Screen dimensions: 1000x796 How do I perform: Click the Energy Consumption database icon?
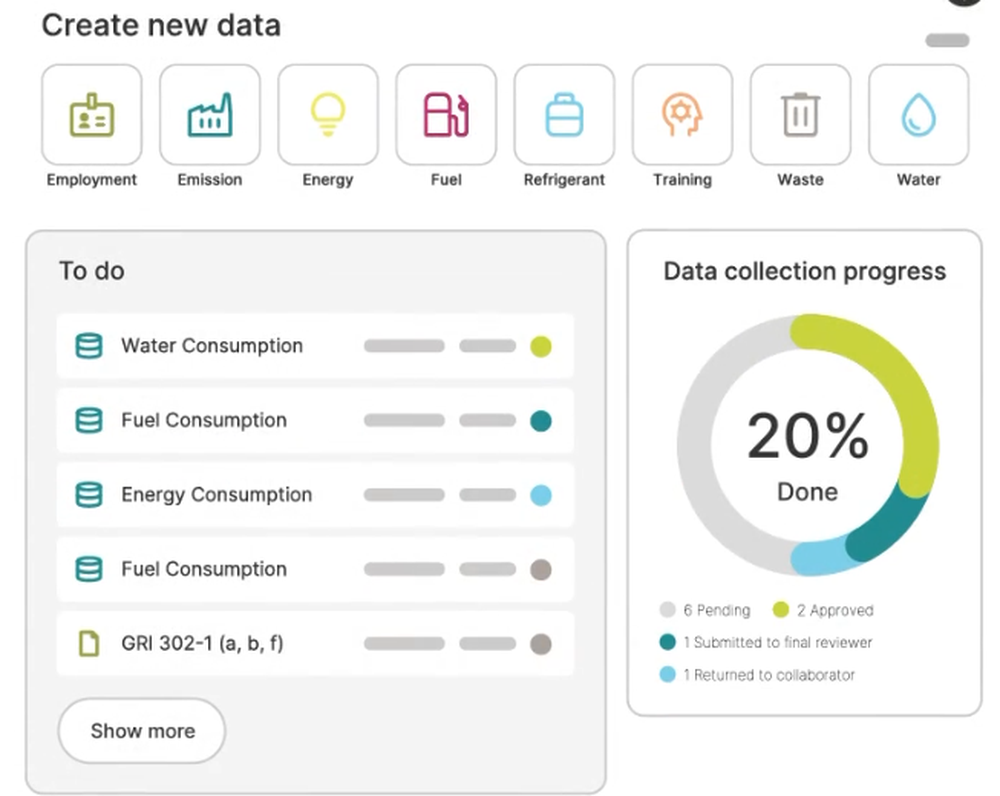tap(89, 495)
